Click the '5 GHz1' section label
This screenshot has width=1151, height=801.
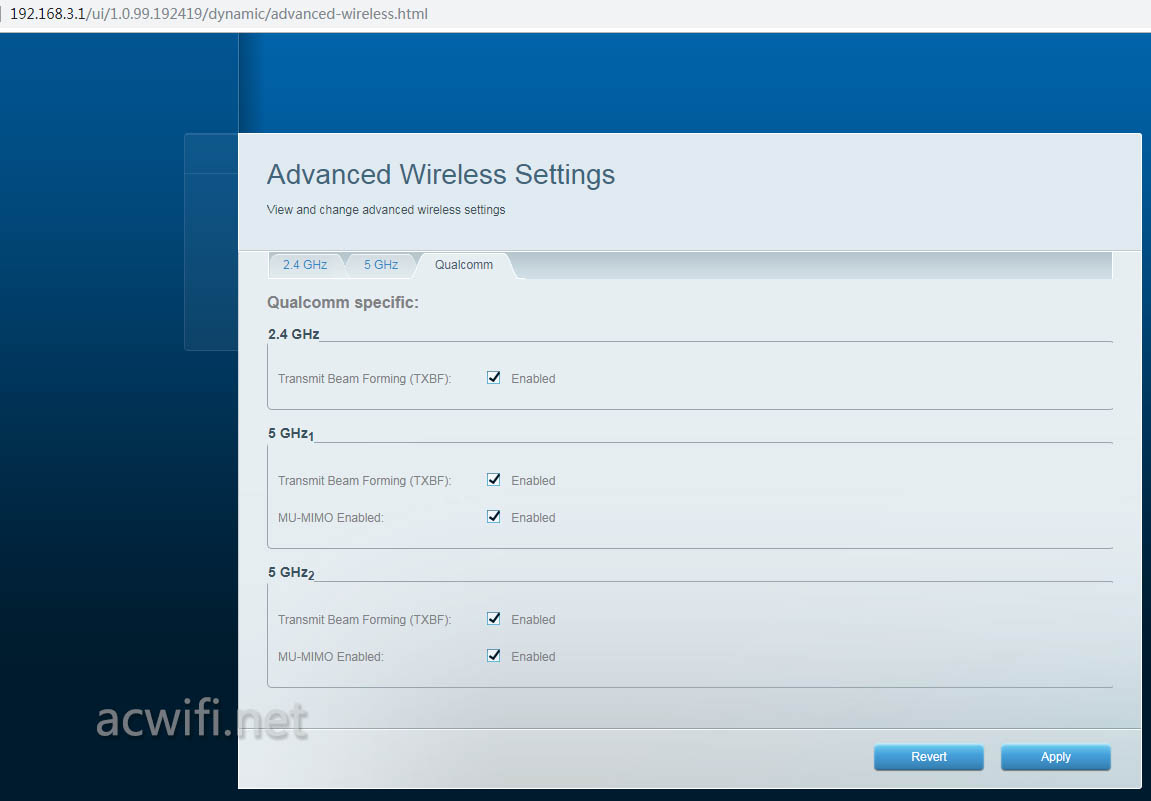point(291,434)
